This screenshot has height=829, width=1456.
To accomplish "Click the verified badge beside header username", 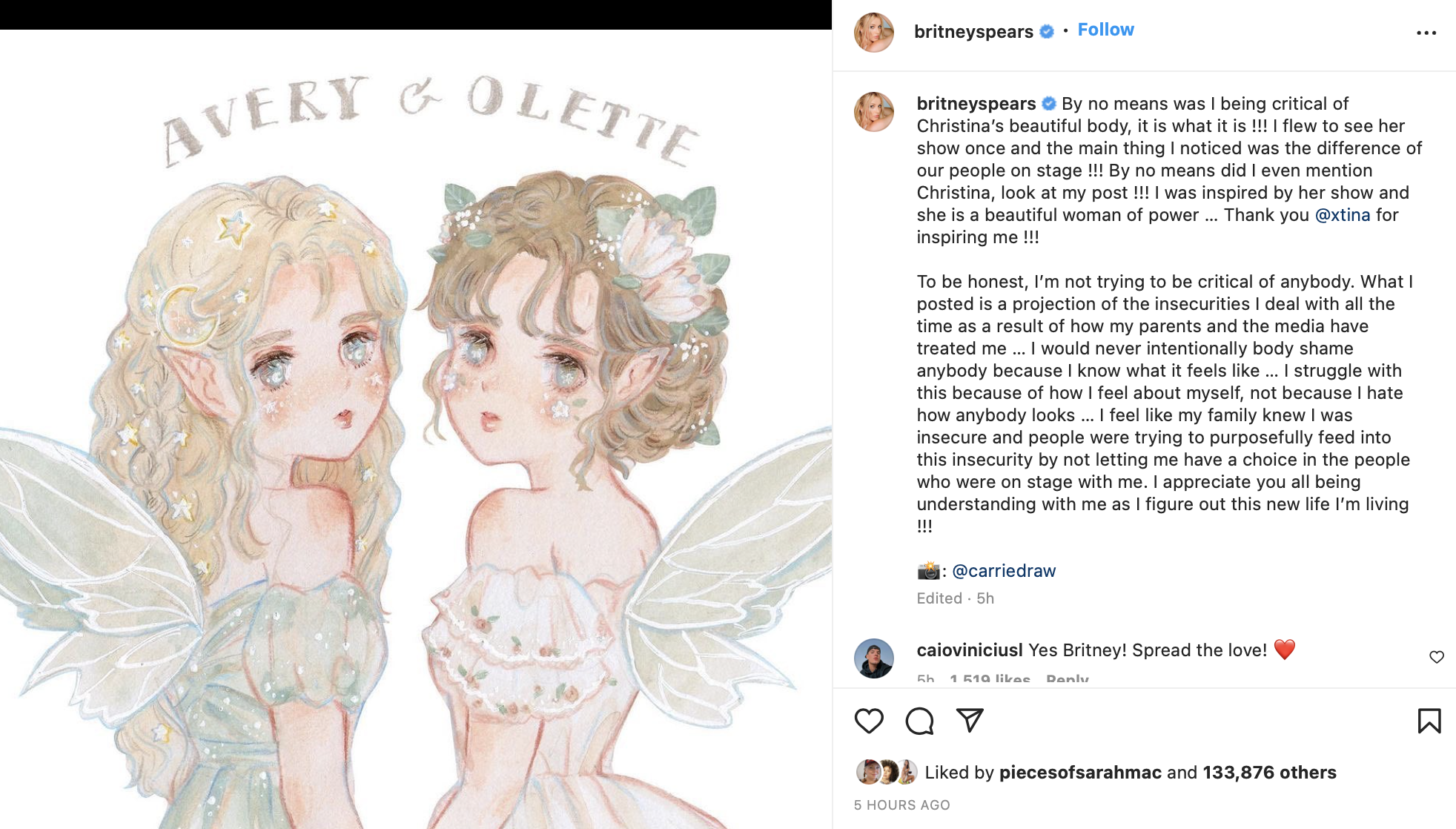I will pos(1047,31).
